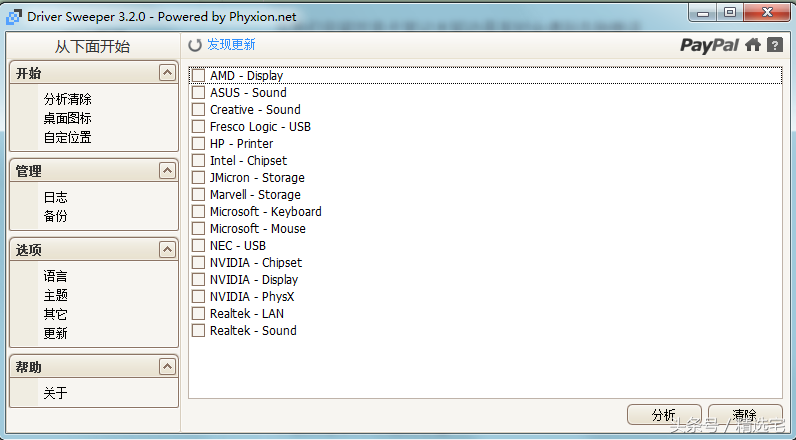
Task: Select the NEC - USB checkbox
Action: pos(198,246)
